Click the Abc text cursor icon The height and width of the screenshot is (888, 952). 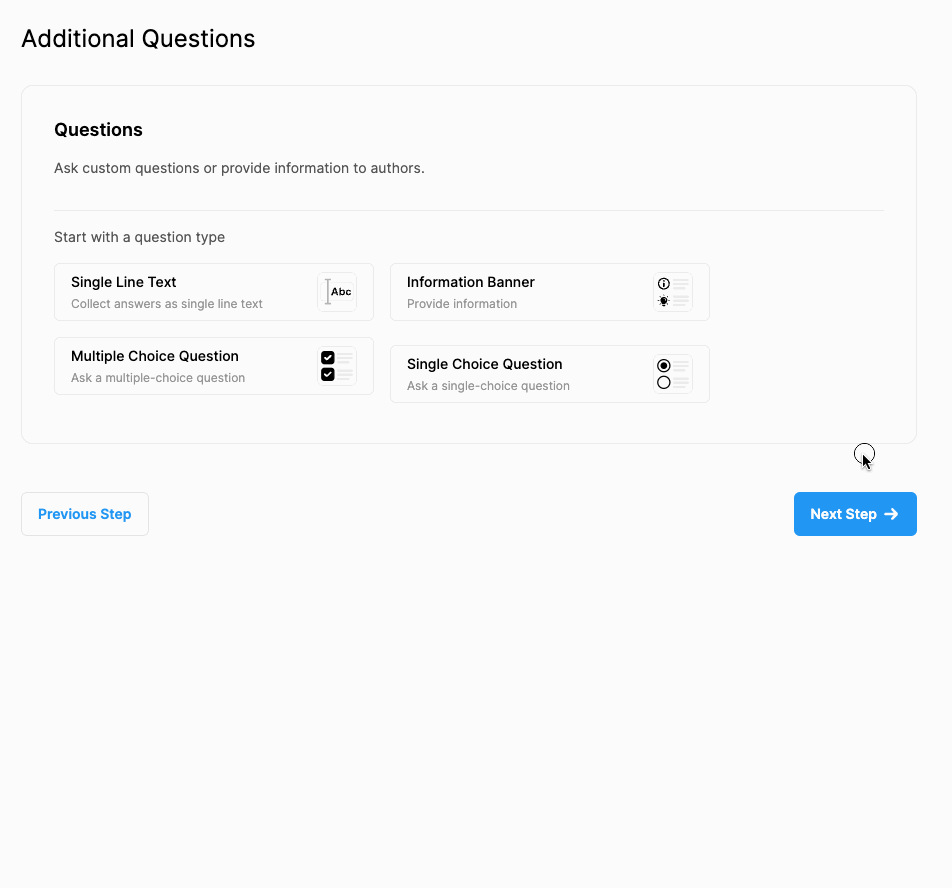click(337, 292)
